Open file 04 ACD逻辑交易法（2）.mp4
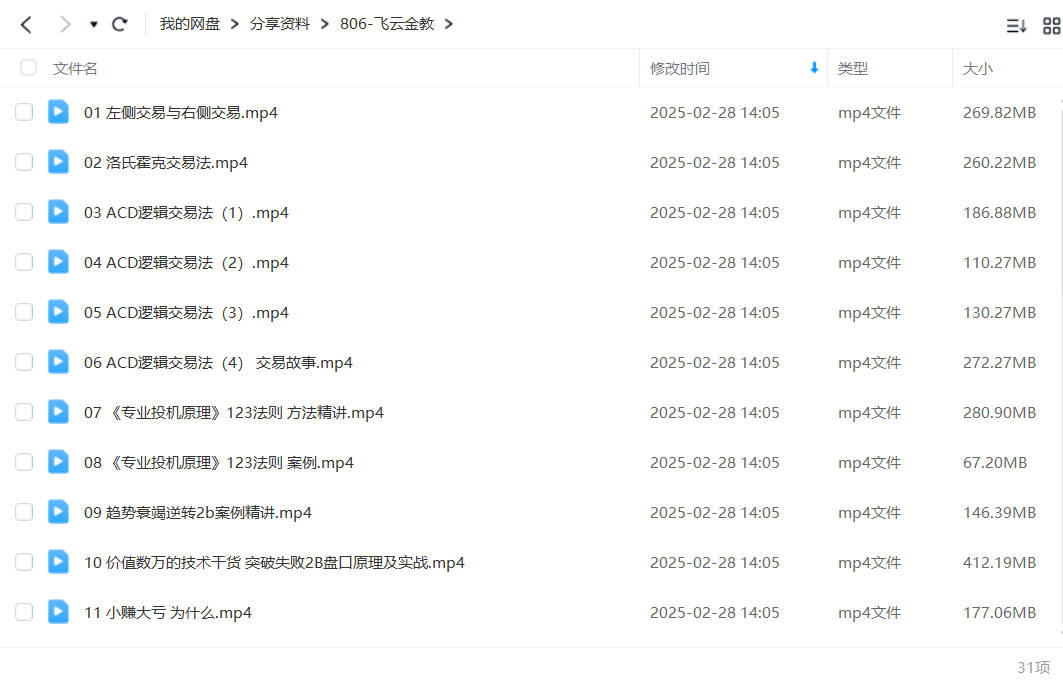The width and height of the screenshot is (1063, 683). click(186, 262)
